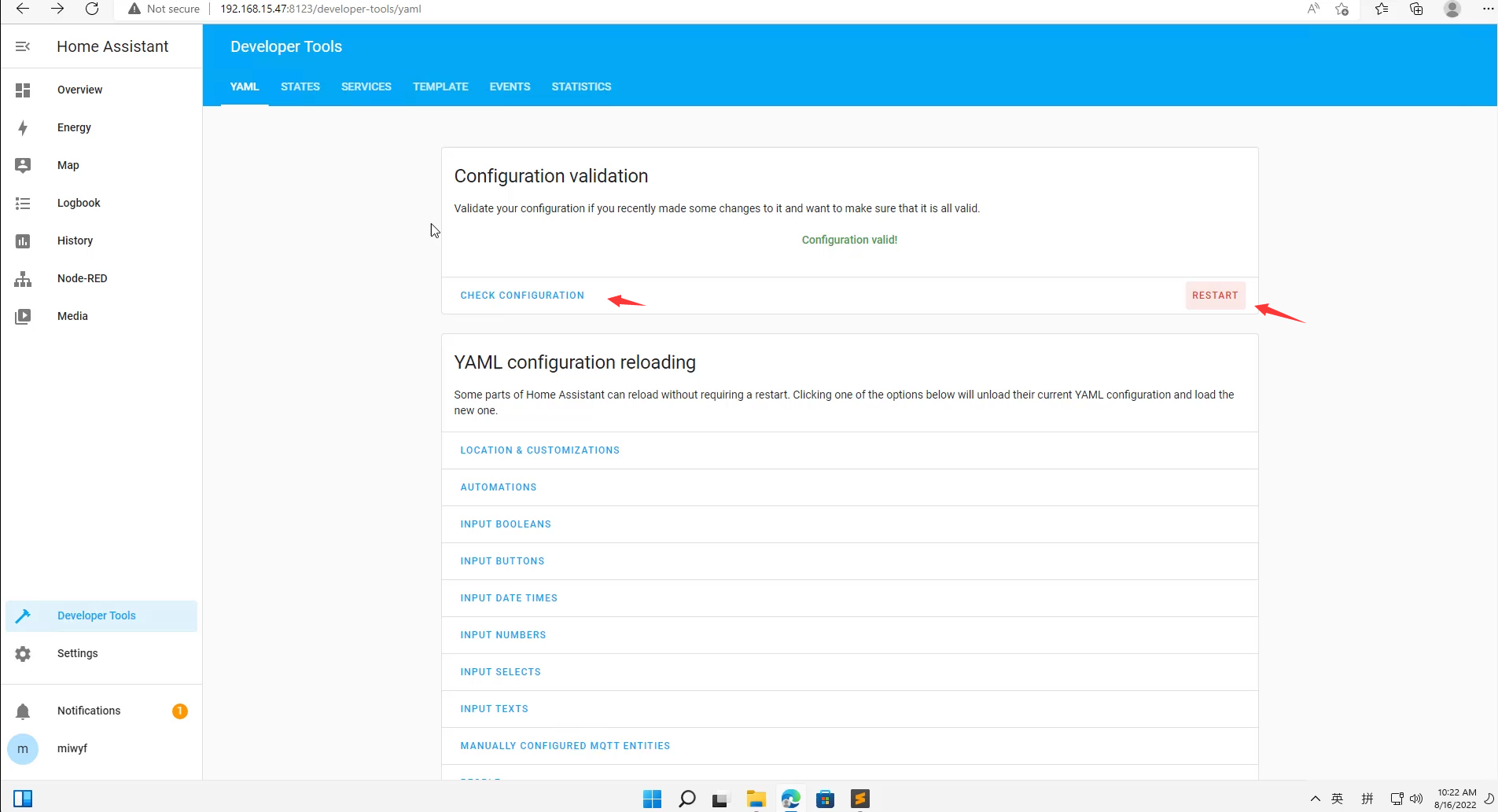Open the Windows Start menu
The image size is (1498, 812).
click(652, 799)
